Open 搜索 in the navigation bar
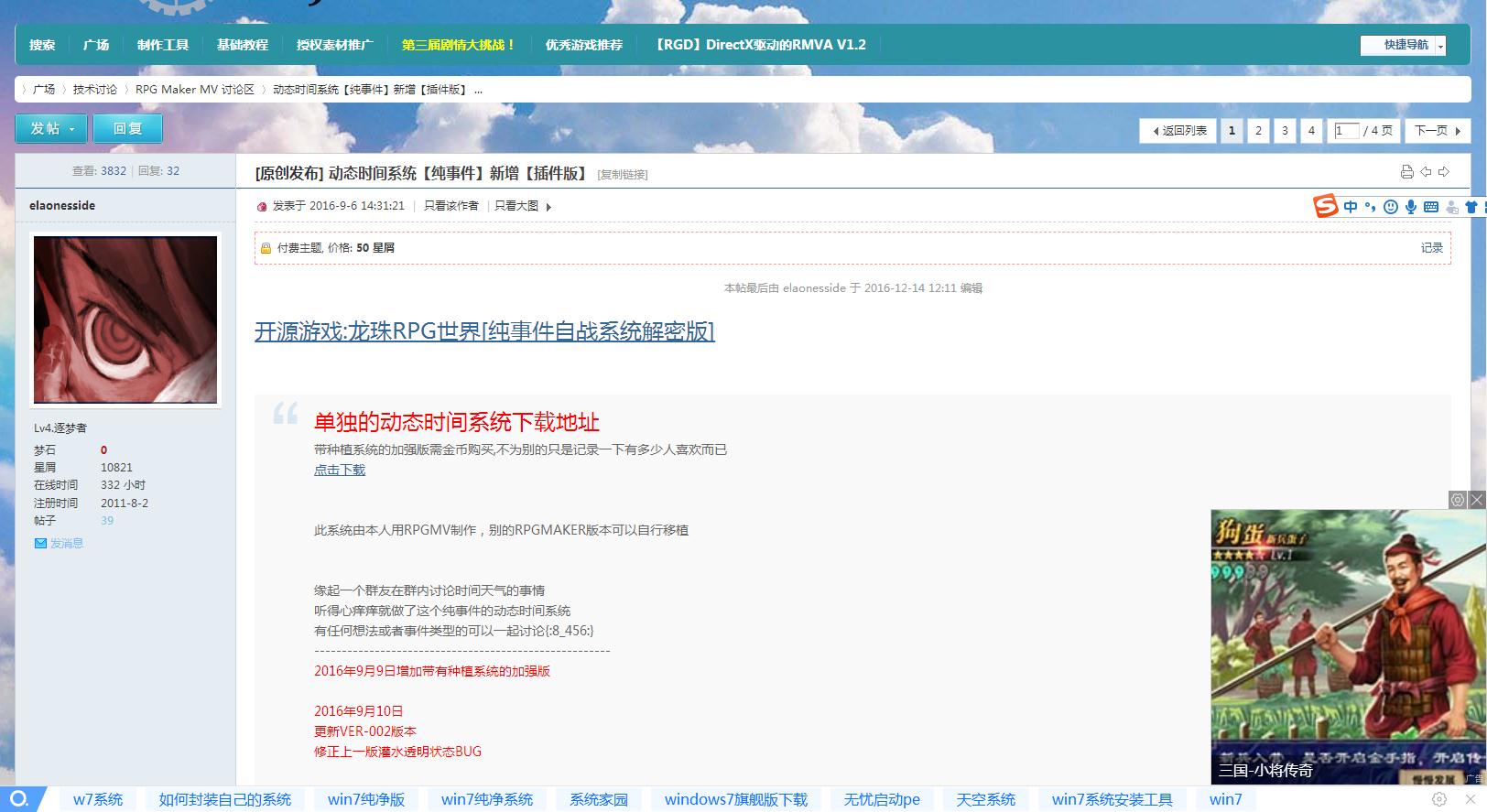Image resolution: width=1487 pixels, height=812 pixels. tap(42, 45)
